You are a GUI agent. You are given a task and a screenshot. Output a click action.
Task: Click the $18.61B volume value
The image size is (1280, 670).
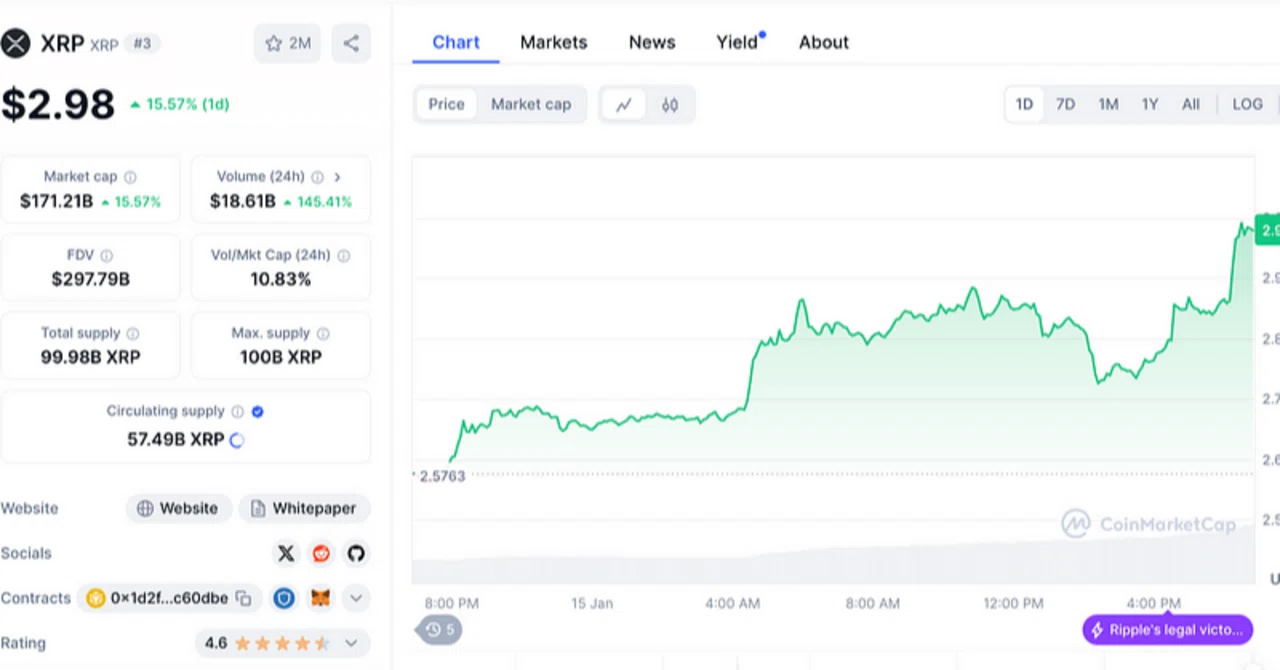click(242, 201)
